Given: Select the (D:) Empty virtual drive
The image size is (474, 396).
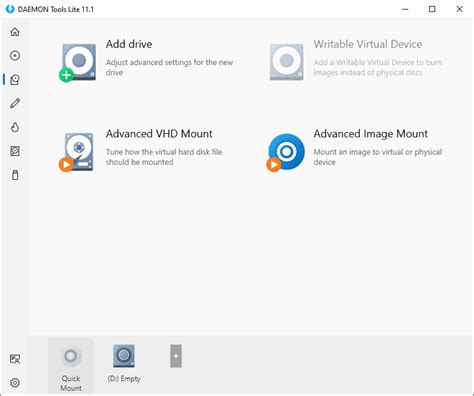Looking at the screenshot, I should (x=124, y=363).
